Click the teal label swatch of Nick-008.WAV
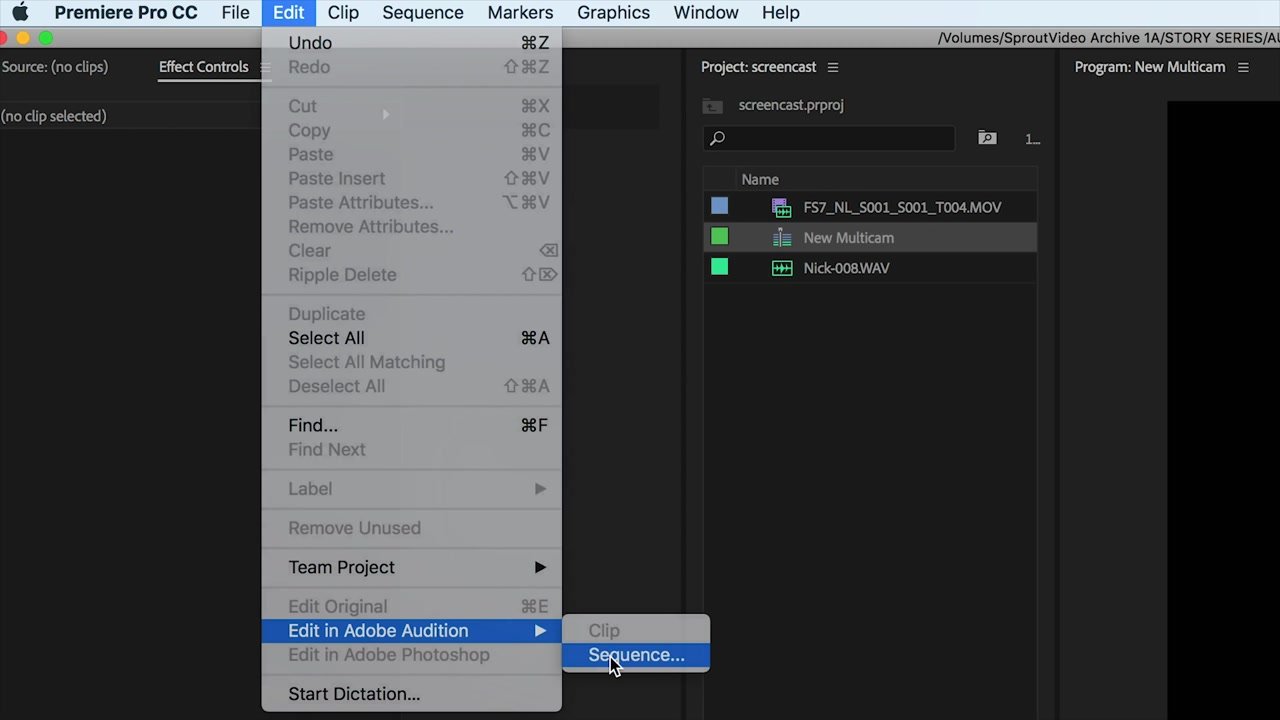This screenshot has width=1280, height=720. pyautogui.click(x=719, y=267)
